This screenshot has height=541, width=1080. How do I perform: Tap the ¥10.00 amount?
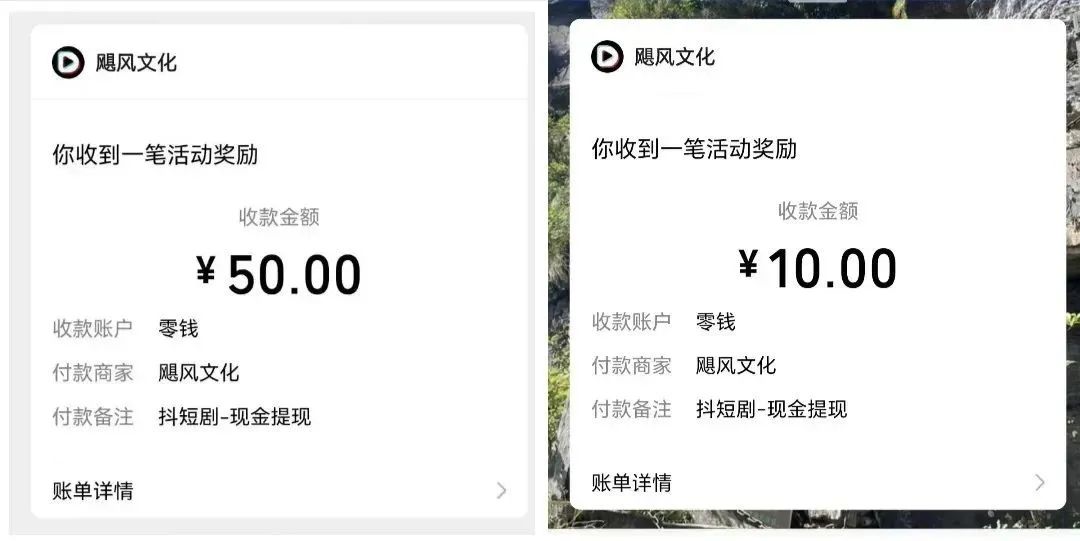click(x=818, y=267)
